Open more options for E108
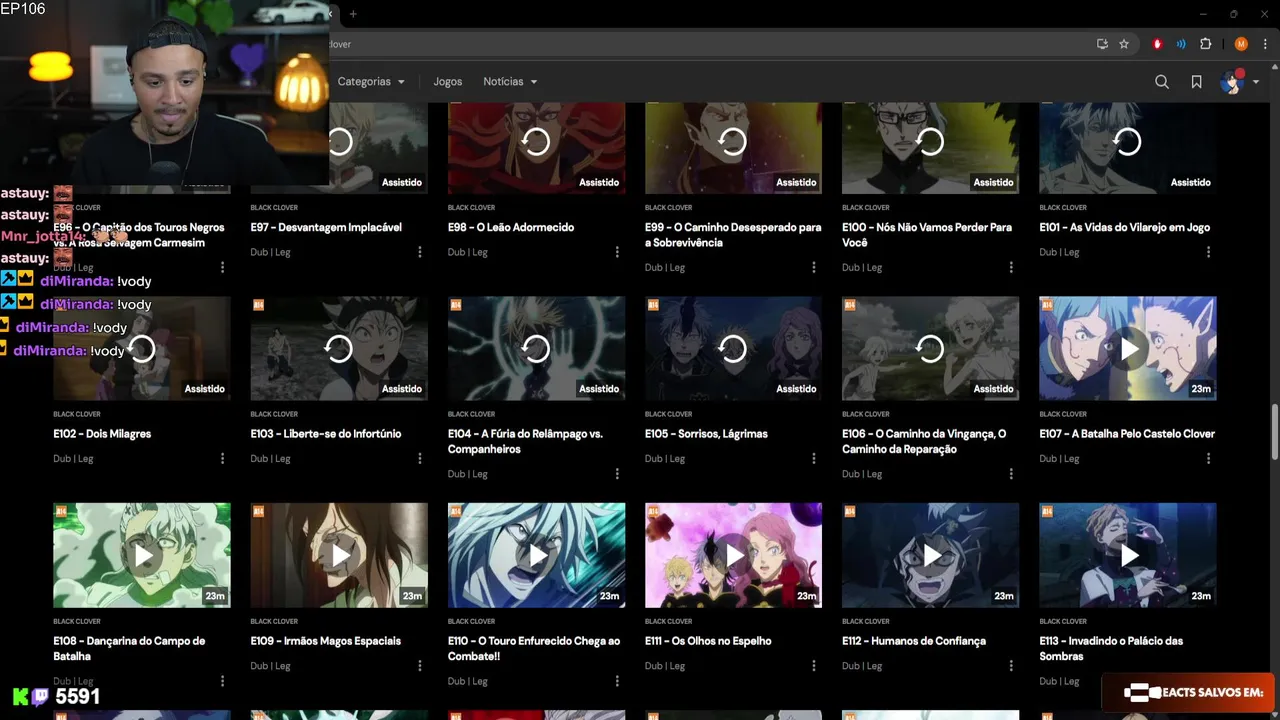 (x=223, y=681)
